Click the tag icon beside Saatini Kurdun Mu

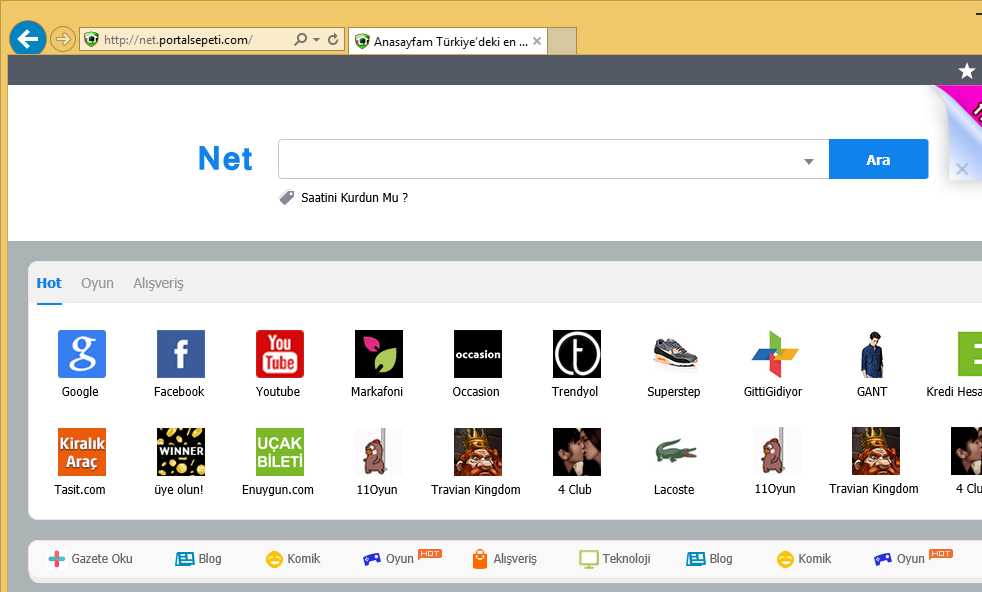(286, 197)
